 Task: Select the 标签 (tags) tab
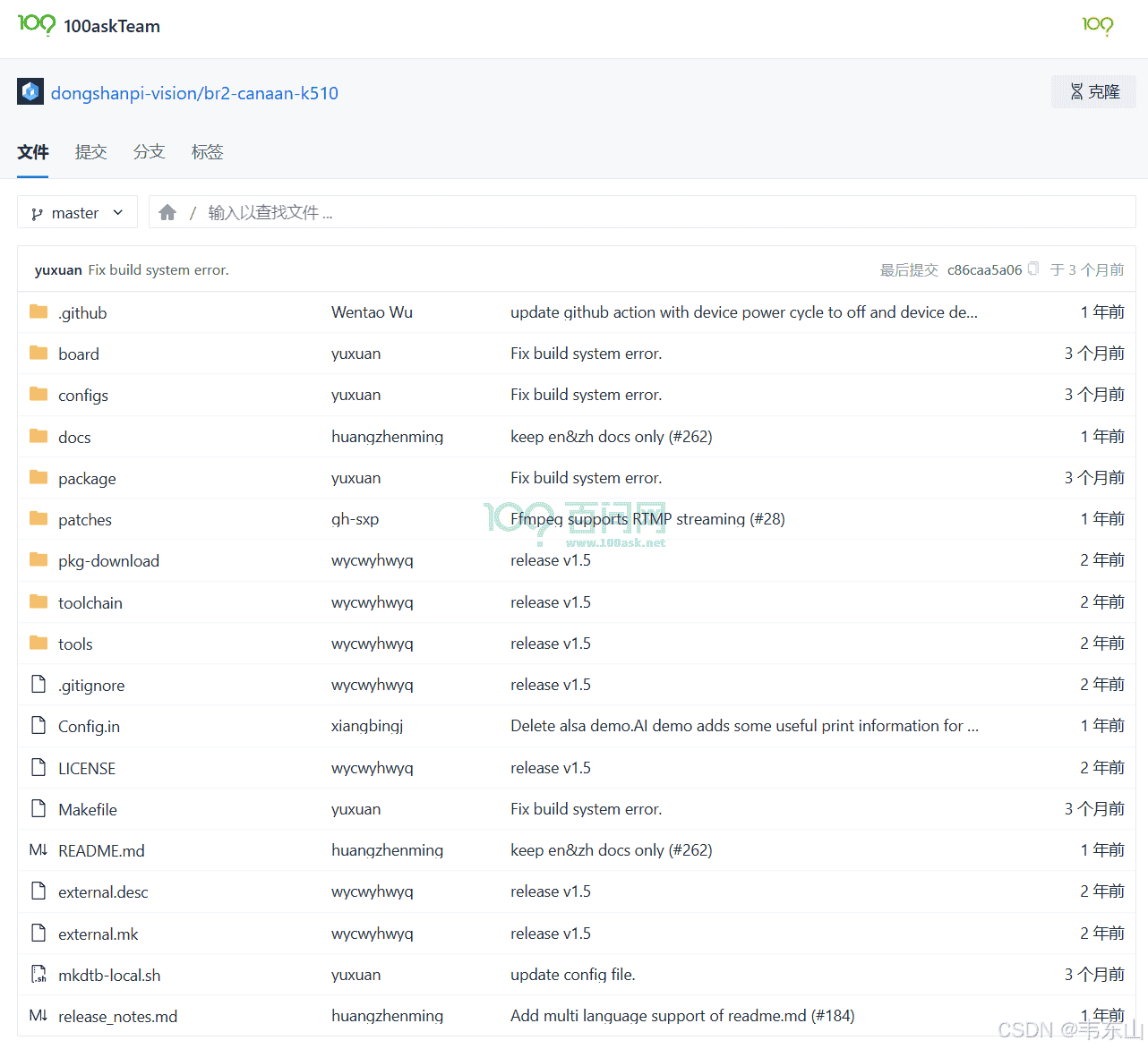coord(207,152)
